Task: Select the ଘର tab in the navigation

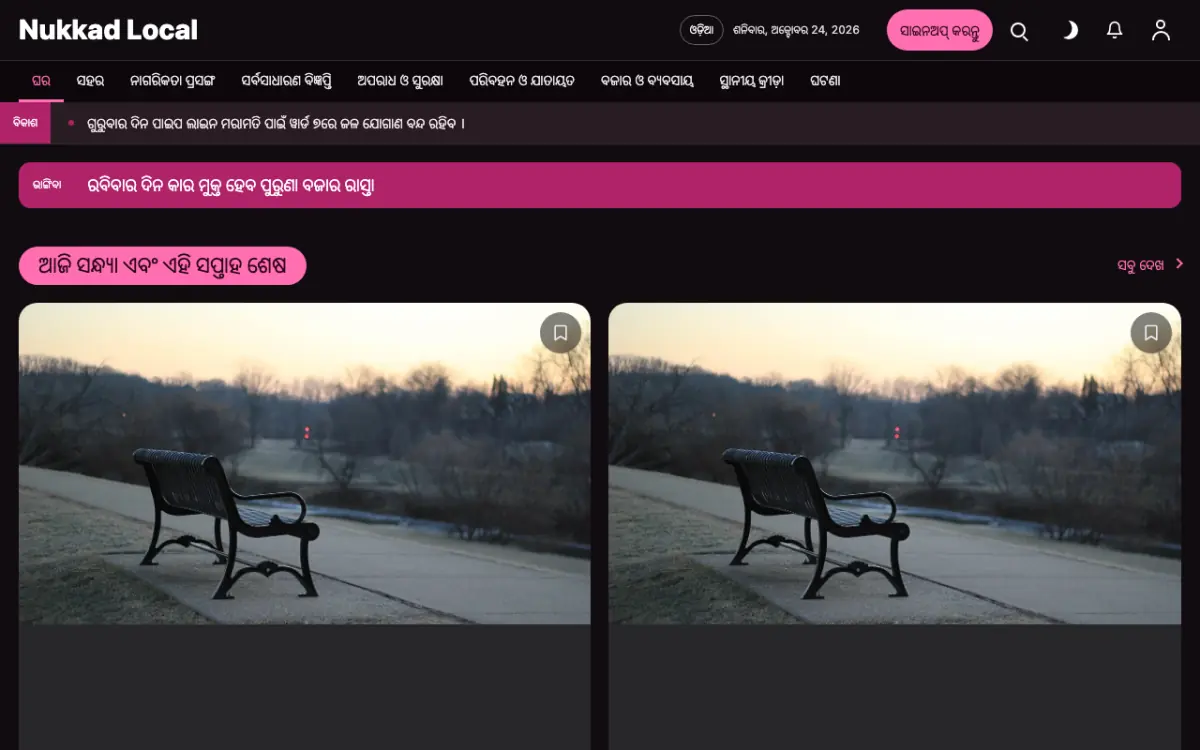Action: [x=41, y=81]
